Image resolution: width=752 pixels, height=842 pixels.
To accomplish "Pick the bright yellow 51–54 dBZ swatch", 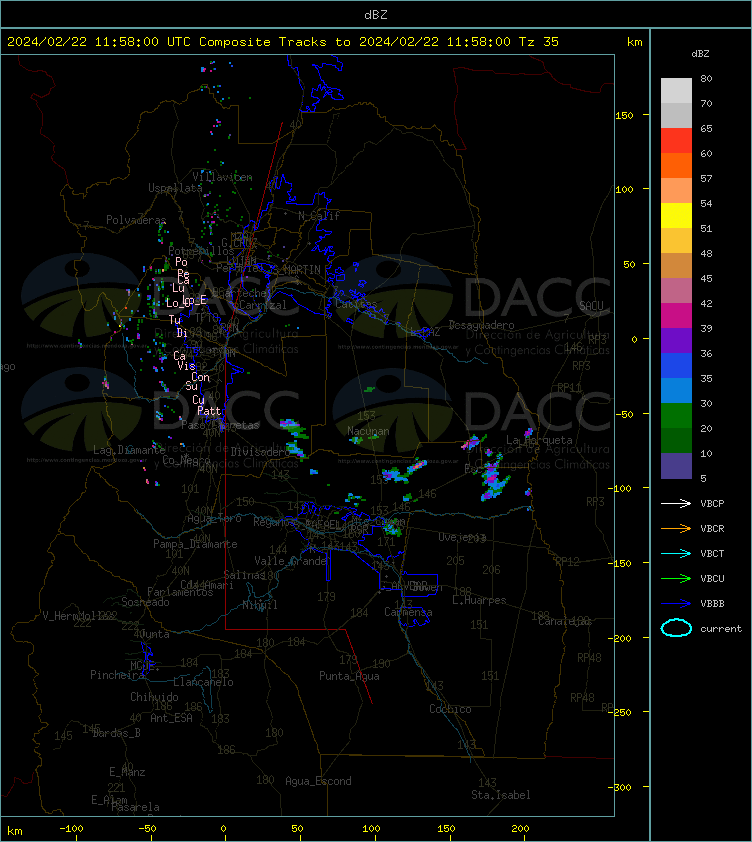I will (x=676, y=215).
